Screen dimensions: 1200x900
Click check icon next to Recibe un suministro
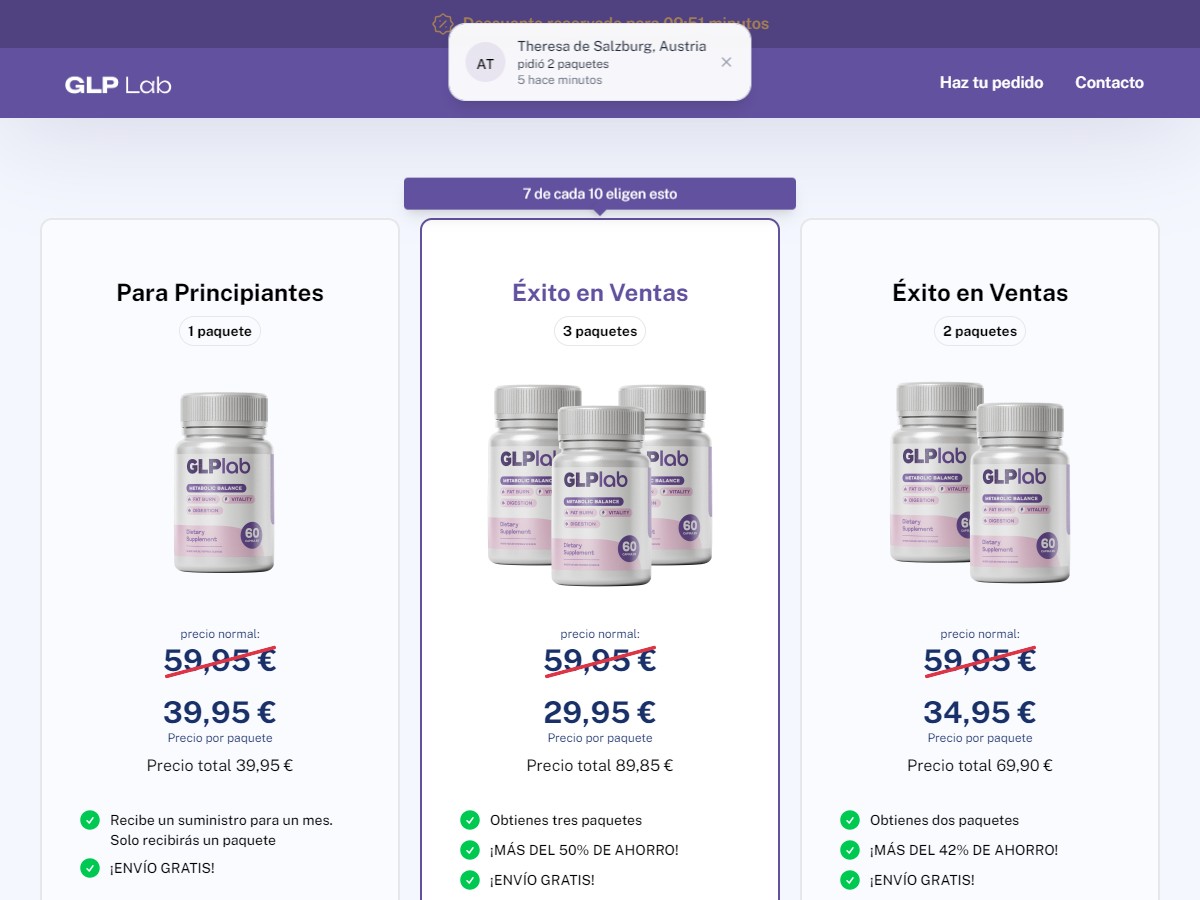pyautogui.click(x=89, y=820)
